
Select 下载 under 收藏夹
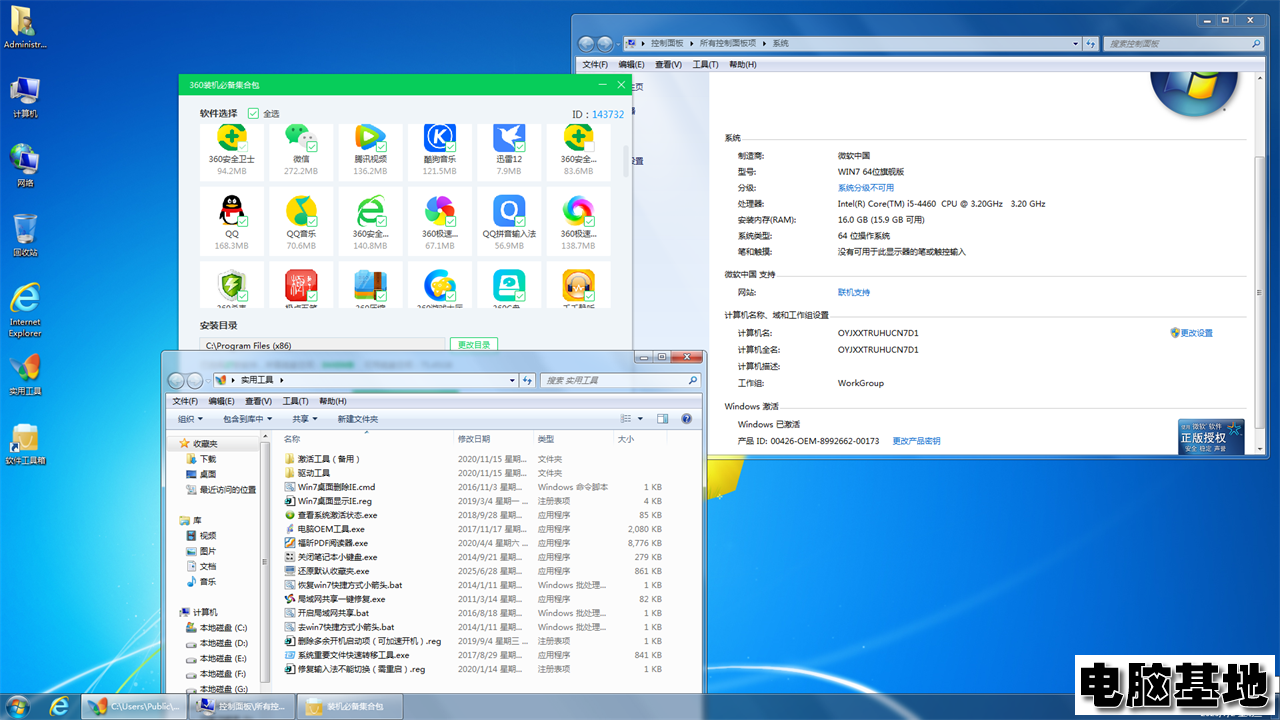pyautogui.click(x=201, y=459)
